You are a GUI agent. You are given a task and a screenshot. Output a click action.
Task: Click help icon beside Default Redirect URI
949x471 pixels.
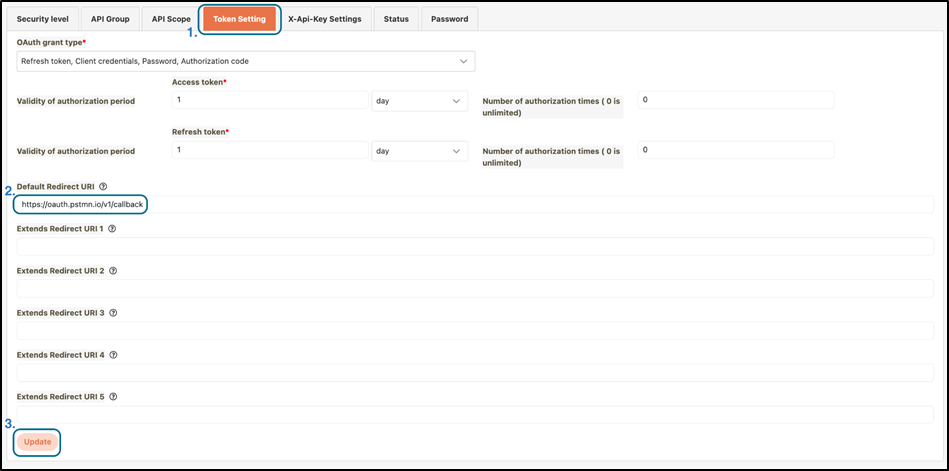pos(104,186)
